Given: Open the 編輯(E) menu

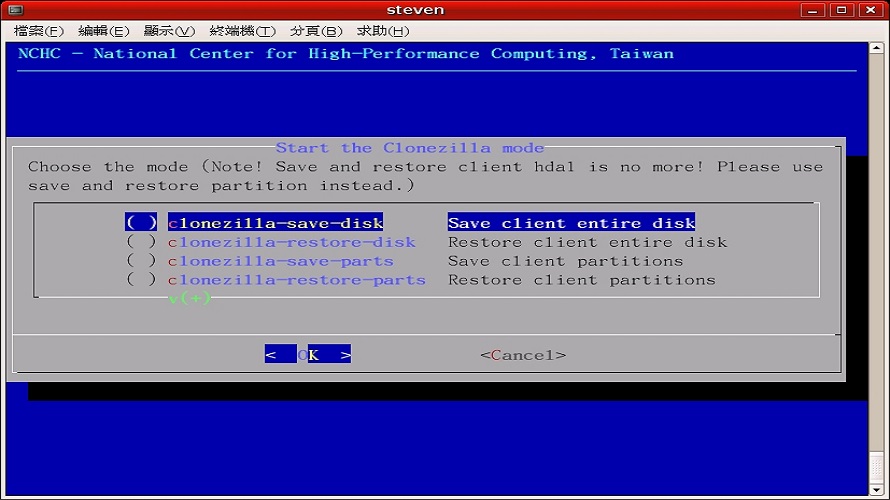Looking at the screenshot, I should [104, 31].
